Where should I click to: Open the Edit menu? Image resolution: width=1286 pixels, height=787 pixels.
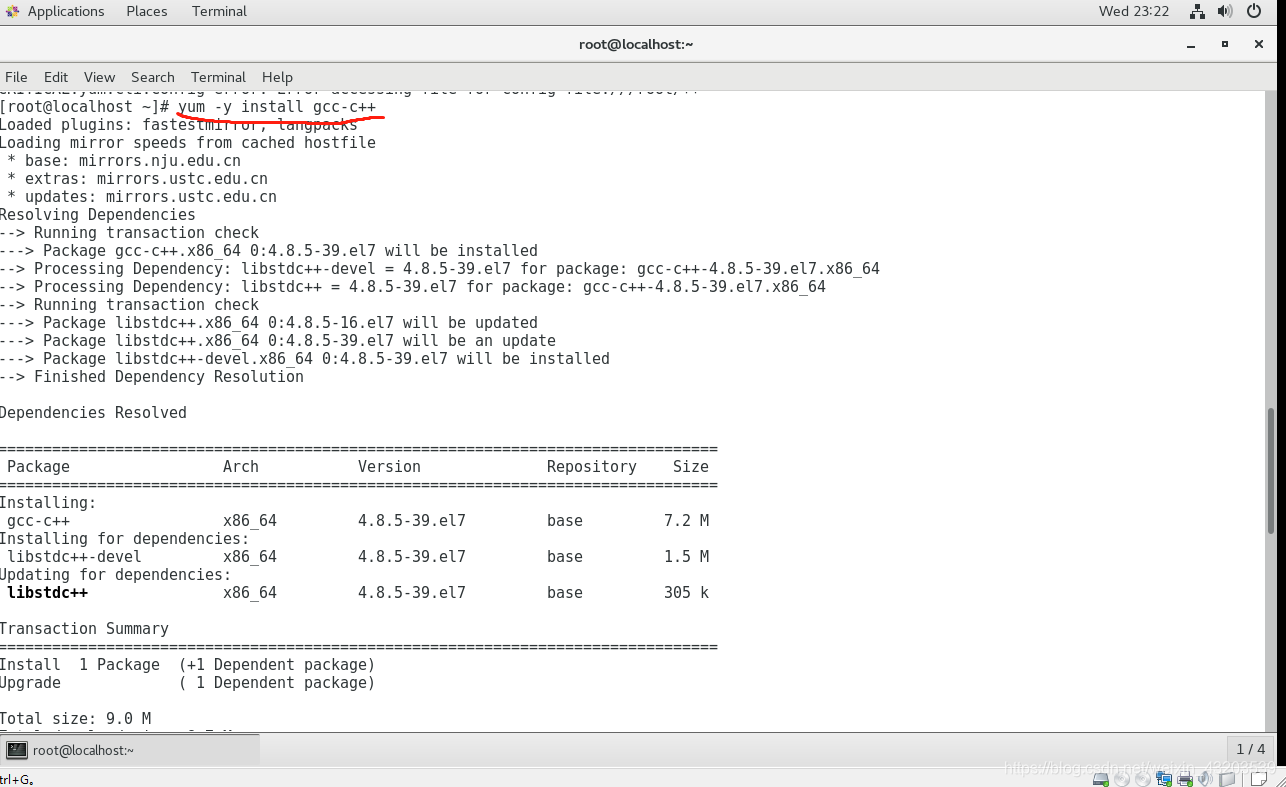[56, 77]
